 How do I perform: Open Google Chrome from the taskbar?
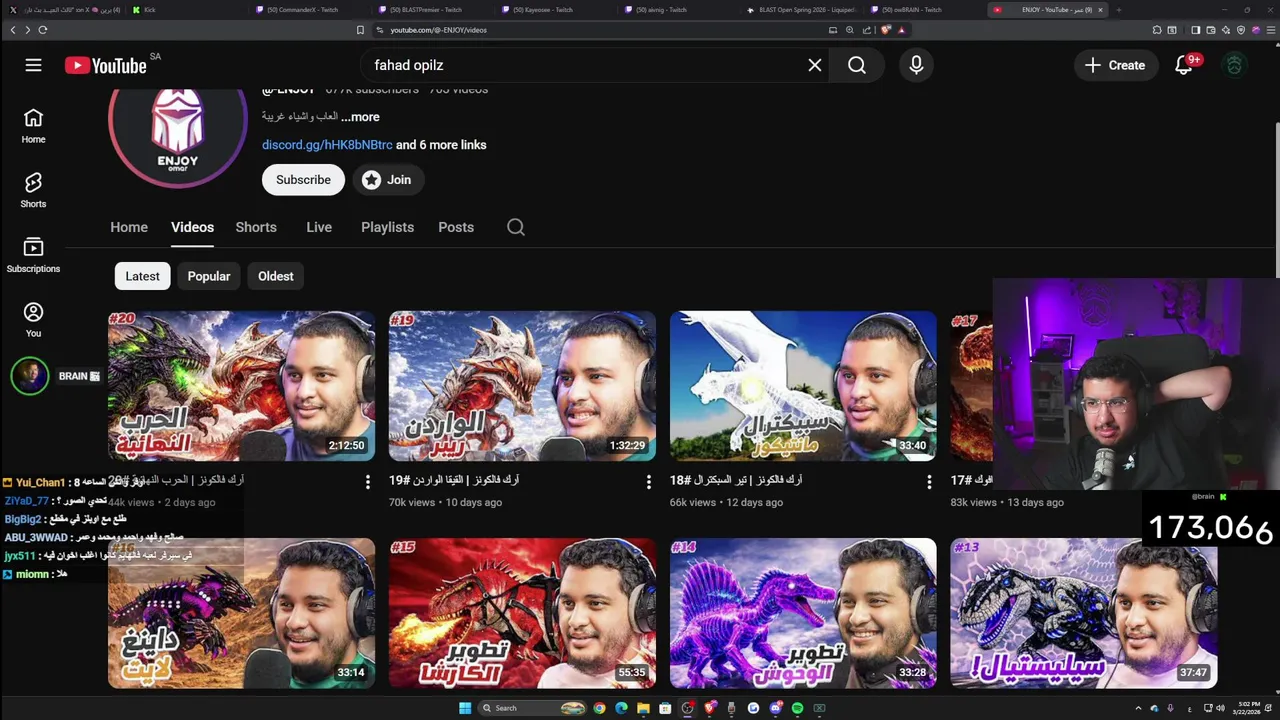599,708
